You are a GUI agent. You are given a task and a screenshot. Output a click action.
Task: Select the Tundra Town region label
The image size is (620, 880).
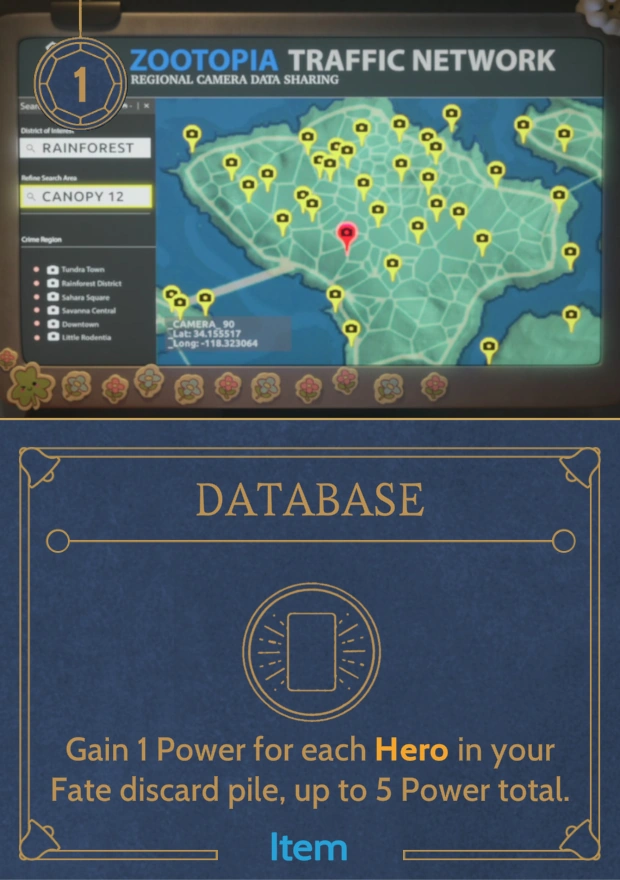click(83, 269)
